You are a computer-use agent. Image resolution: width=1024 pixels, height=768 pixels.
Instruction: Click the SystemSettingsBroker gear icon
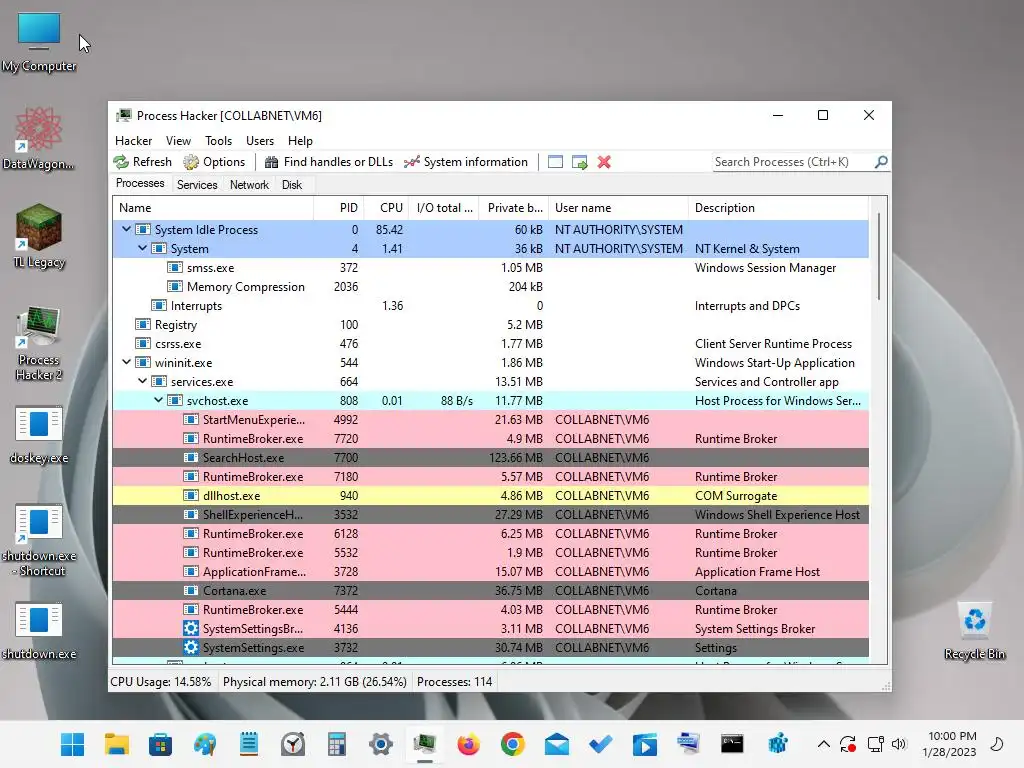click(x=191, y=628)
